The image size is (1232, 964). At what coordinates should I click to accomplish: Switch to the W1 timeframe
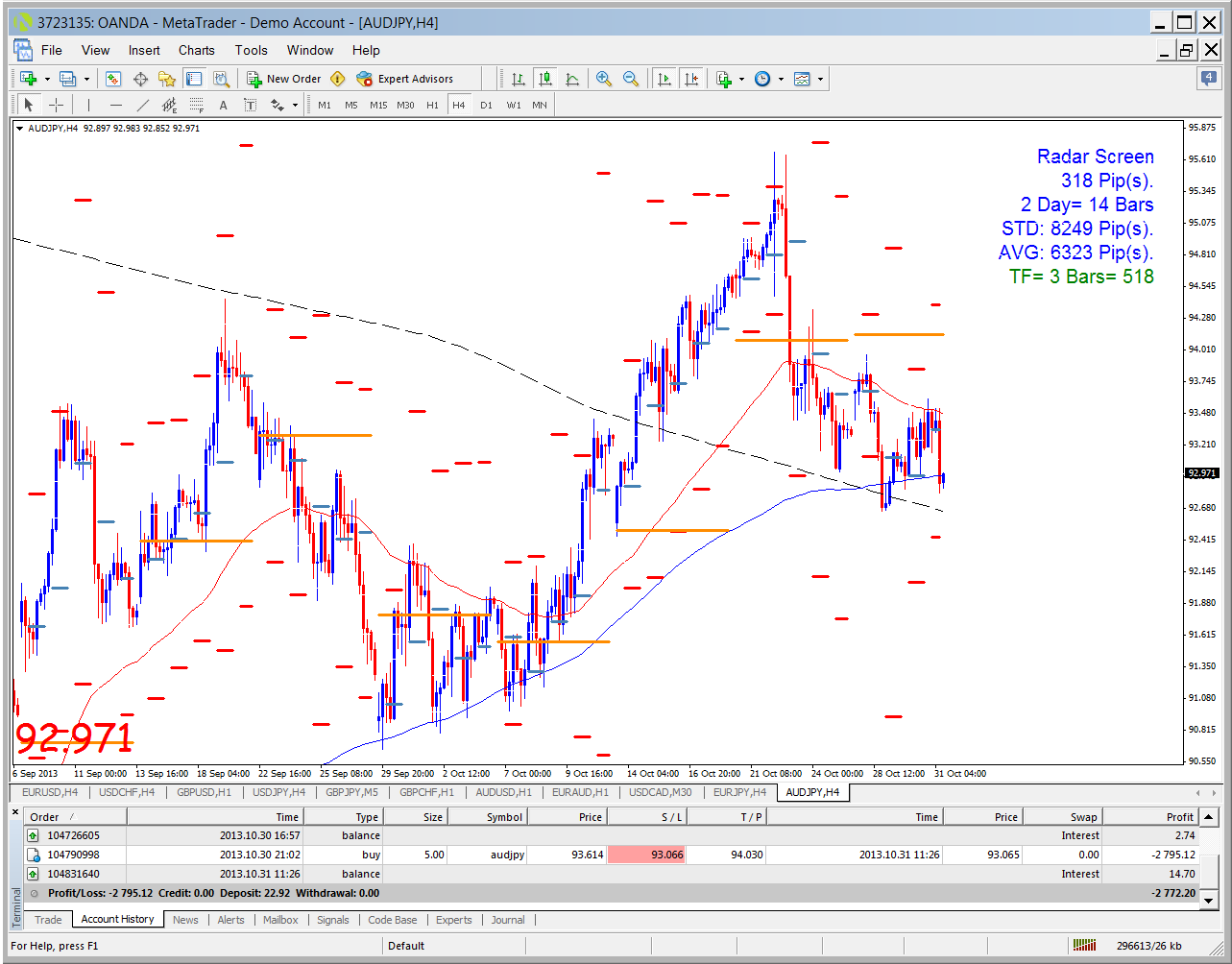pyautogui.click(x=514, y=105)
